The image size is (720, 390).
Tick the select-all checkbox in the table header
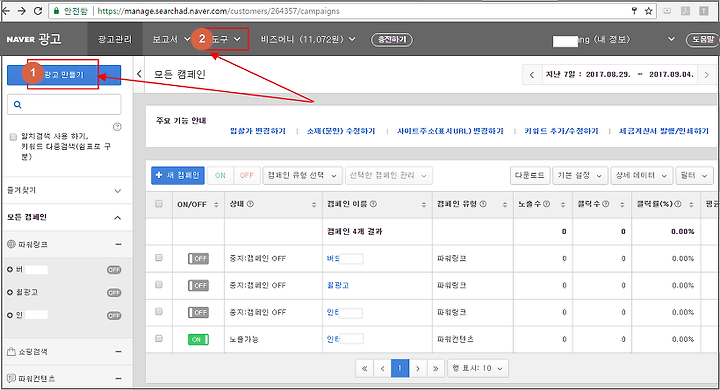tap(159, 203)
